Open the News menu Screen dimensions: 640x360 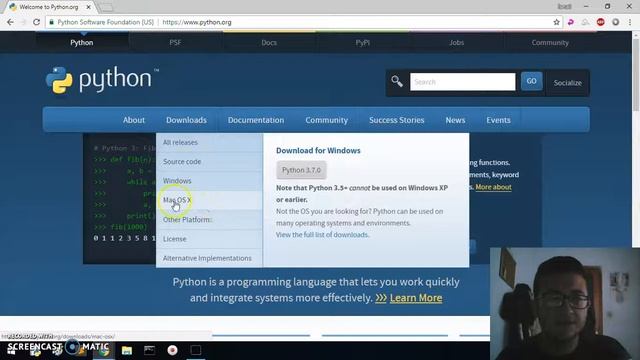coord(455,120)
